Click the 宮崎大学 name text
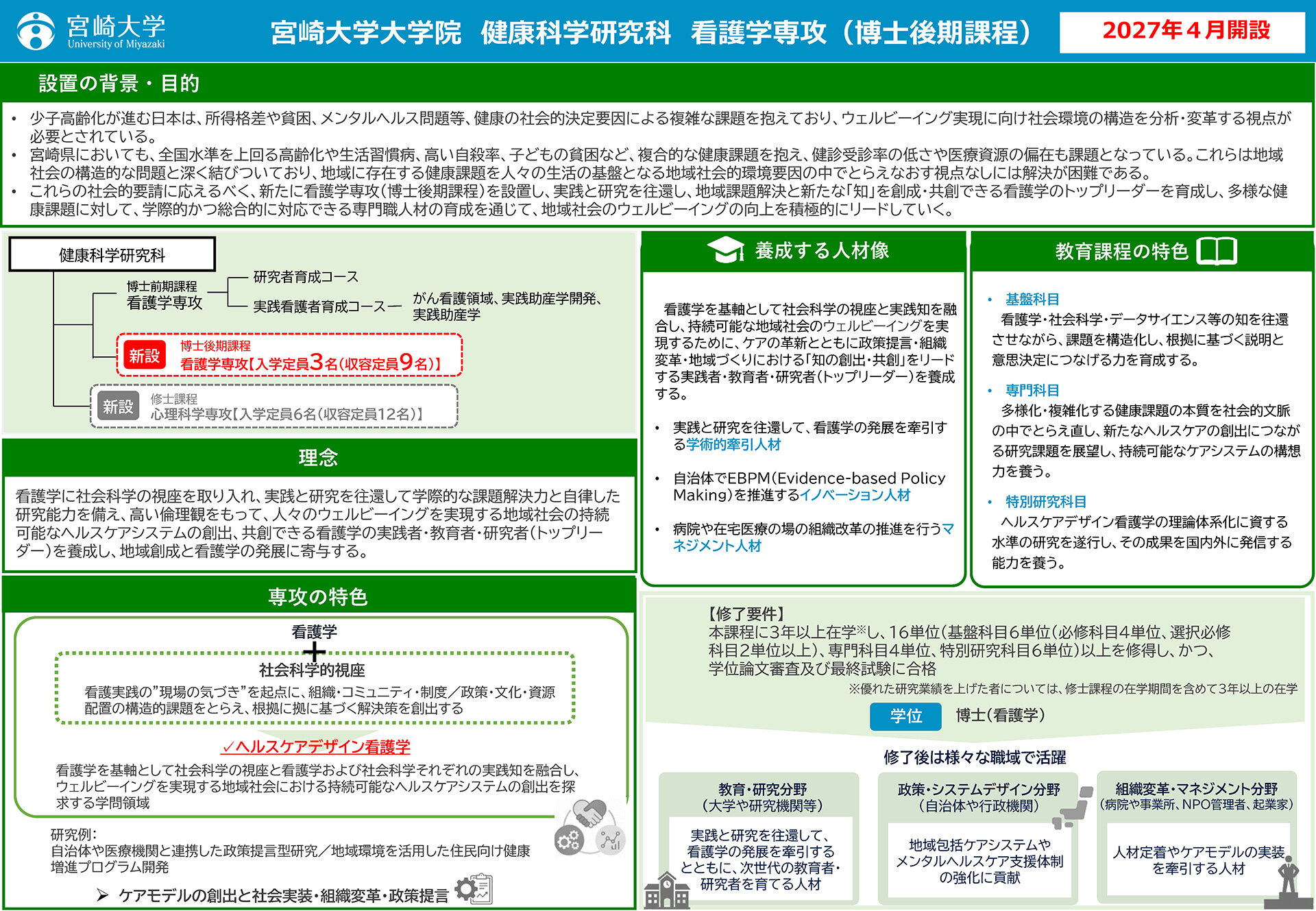This screenshot has height=911, width=1316. pyautogui.click(x=116, y=26)
